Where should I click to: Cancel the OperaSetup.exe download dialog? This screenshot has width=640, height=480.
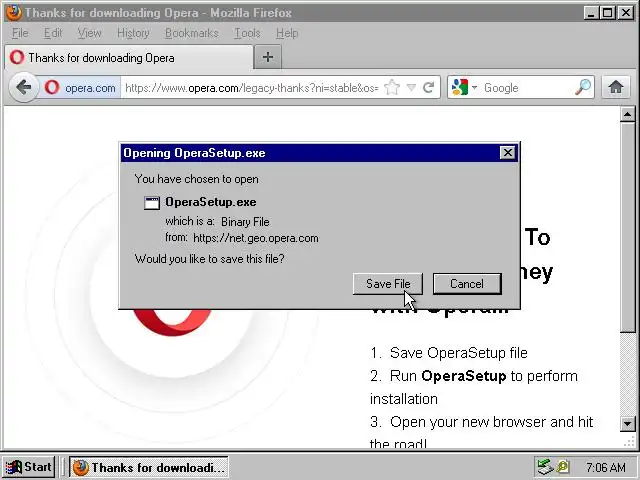(467, 284)
